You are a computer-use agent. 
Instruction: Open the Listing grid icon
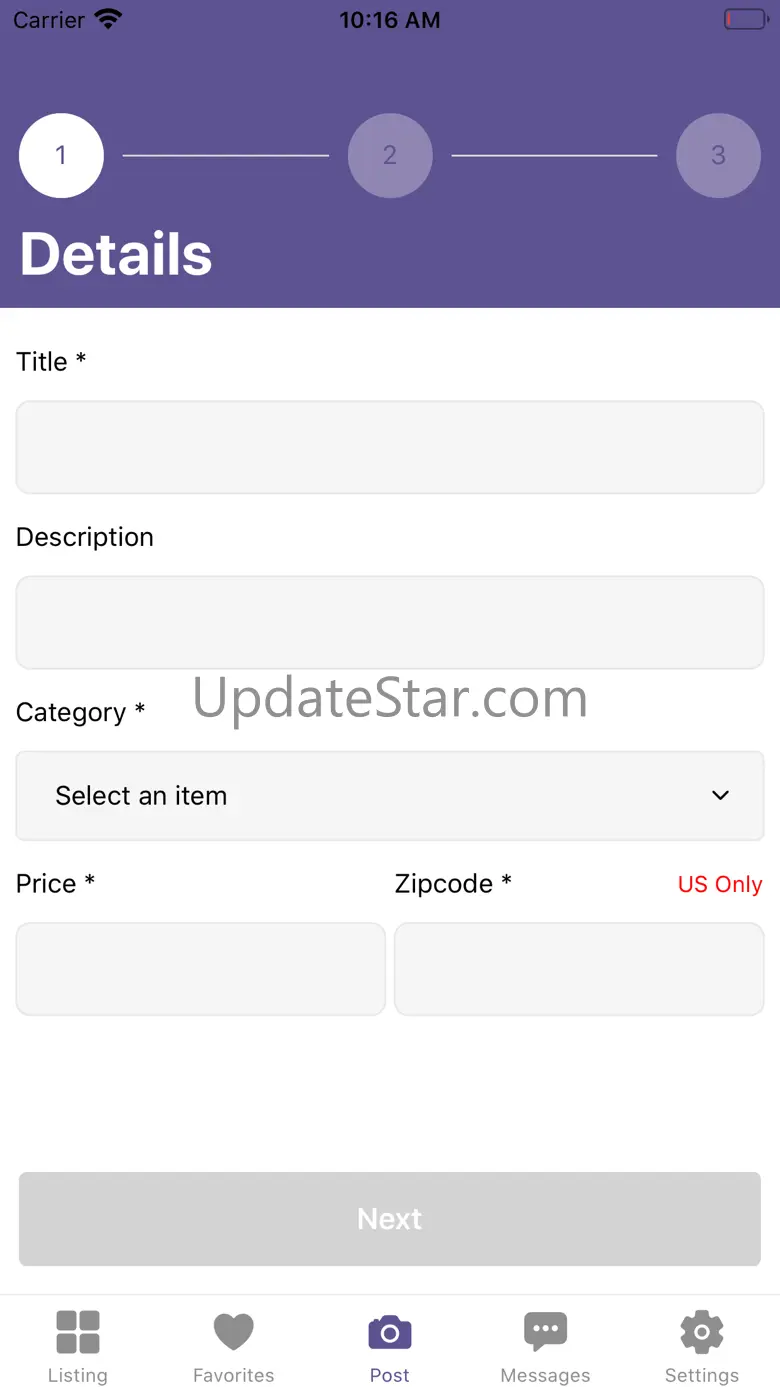[x=78, y=1332]
